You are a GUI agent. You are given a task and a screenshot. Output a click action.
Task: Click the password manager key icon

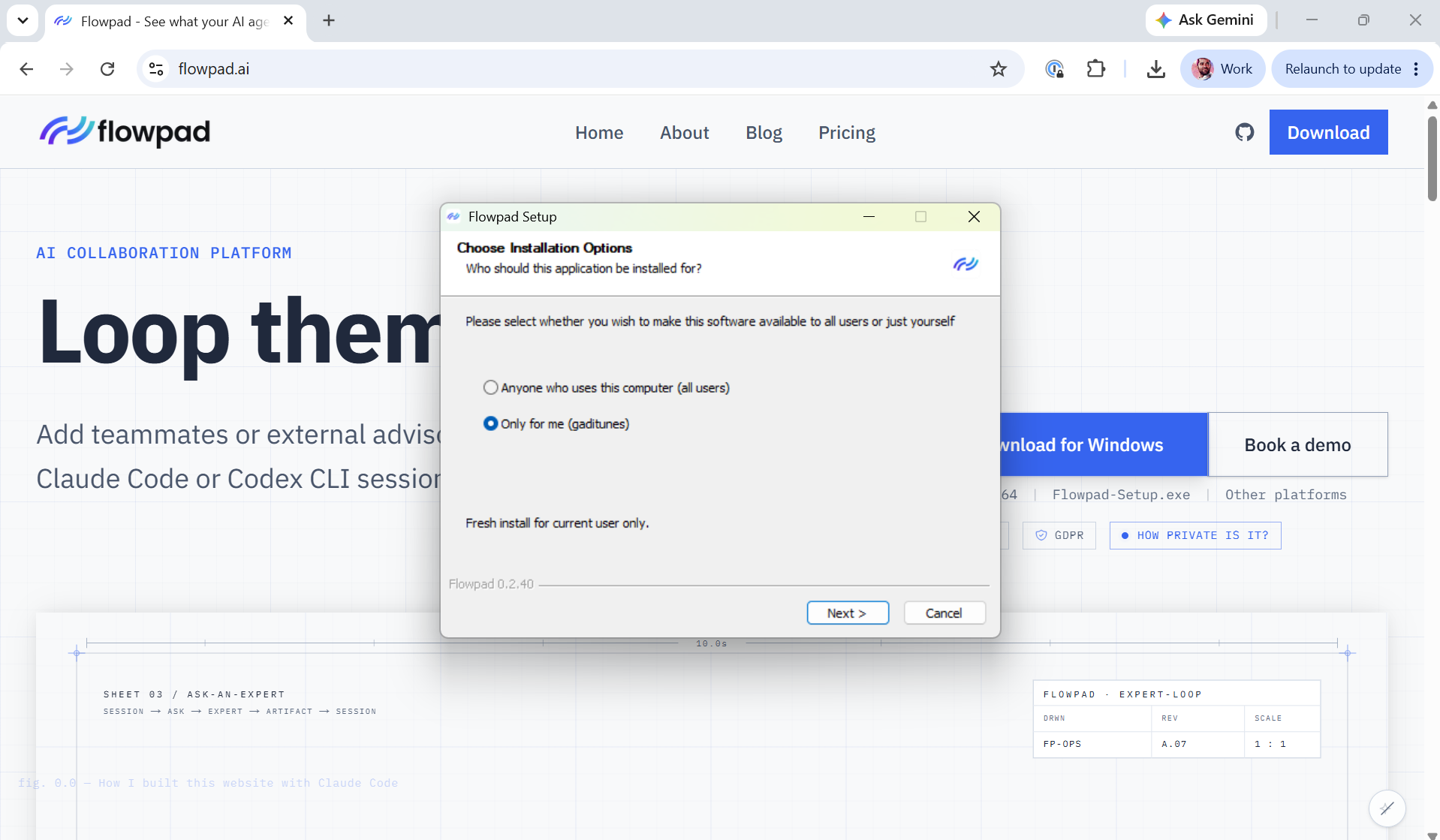tap(1055, 69)
